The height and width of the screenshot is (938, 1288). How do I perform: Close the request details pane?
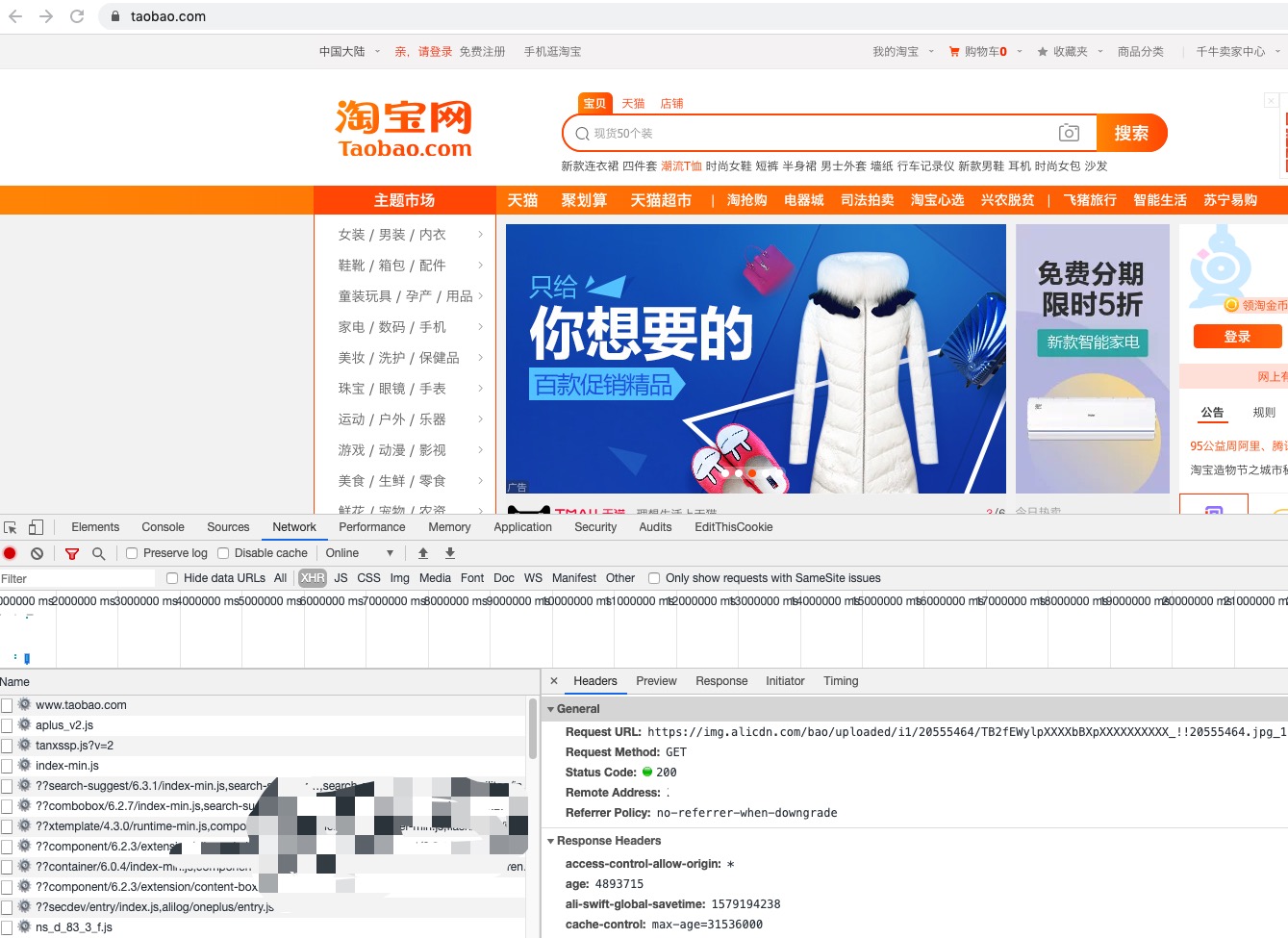[554, 681]
